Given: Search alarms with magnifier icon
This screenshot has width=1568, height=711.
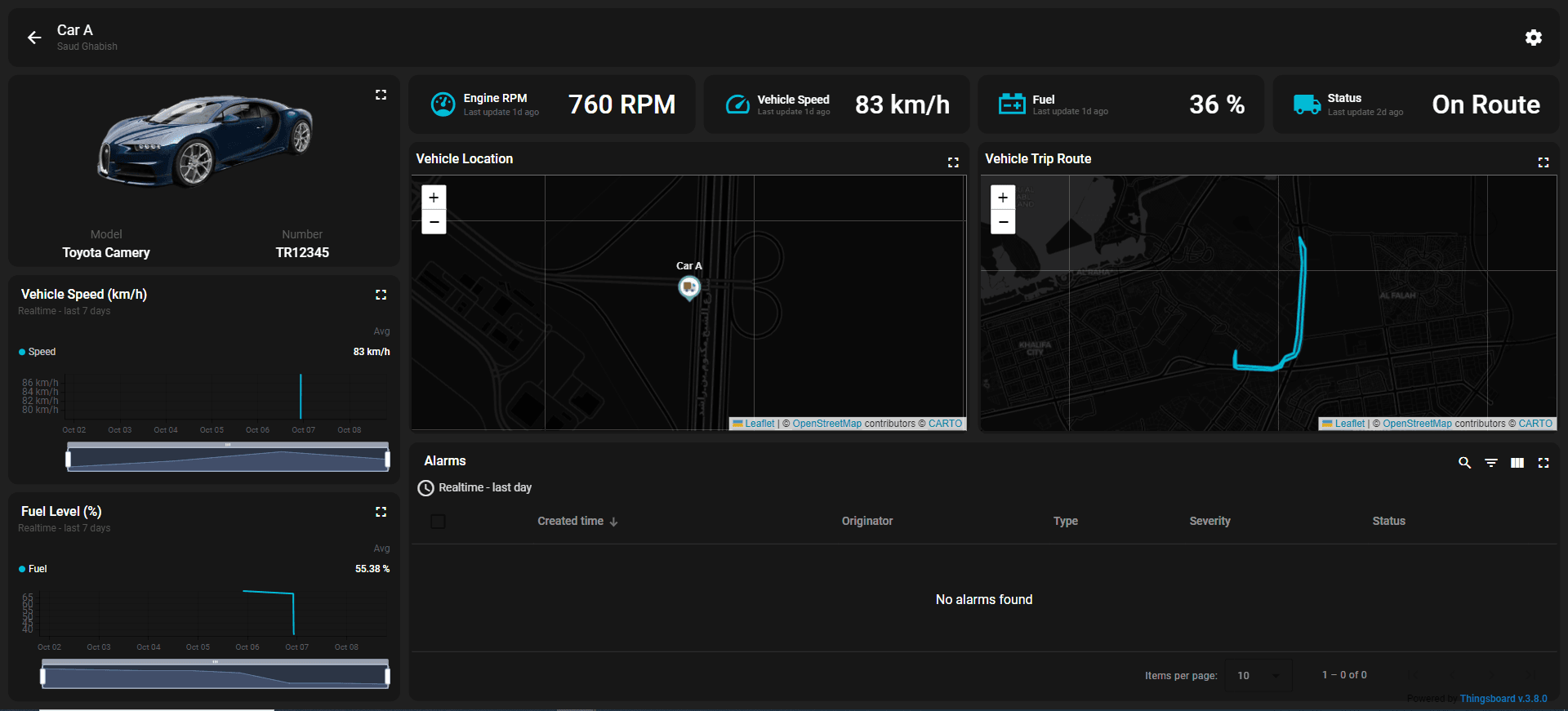Looking at the screenshot, I should (1465, 463).
